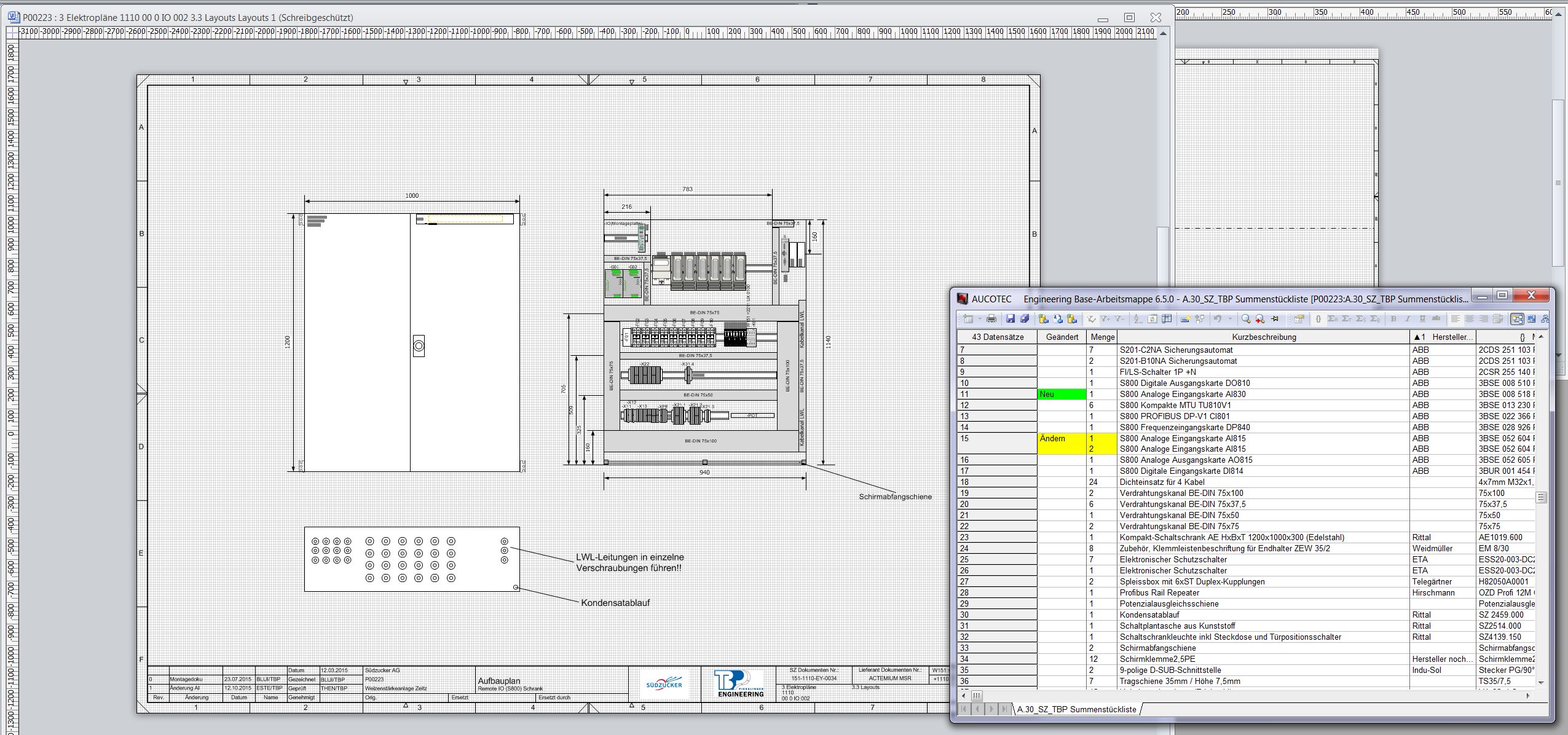This screenshot has width=1568, height=735.
Task: Click the Sigma T sum icon
Action: [x=1347, y=319]
